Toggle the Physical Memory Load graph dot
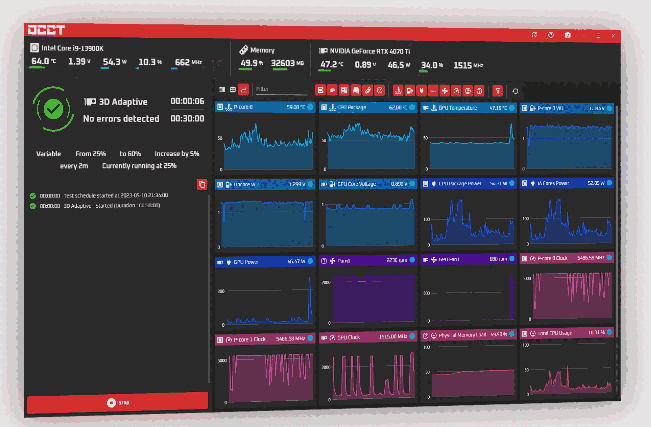The height and width of the screenshot is (427, 651). click(x=512, y=334)
